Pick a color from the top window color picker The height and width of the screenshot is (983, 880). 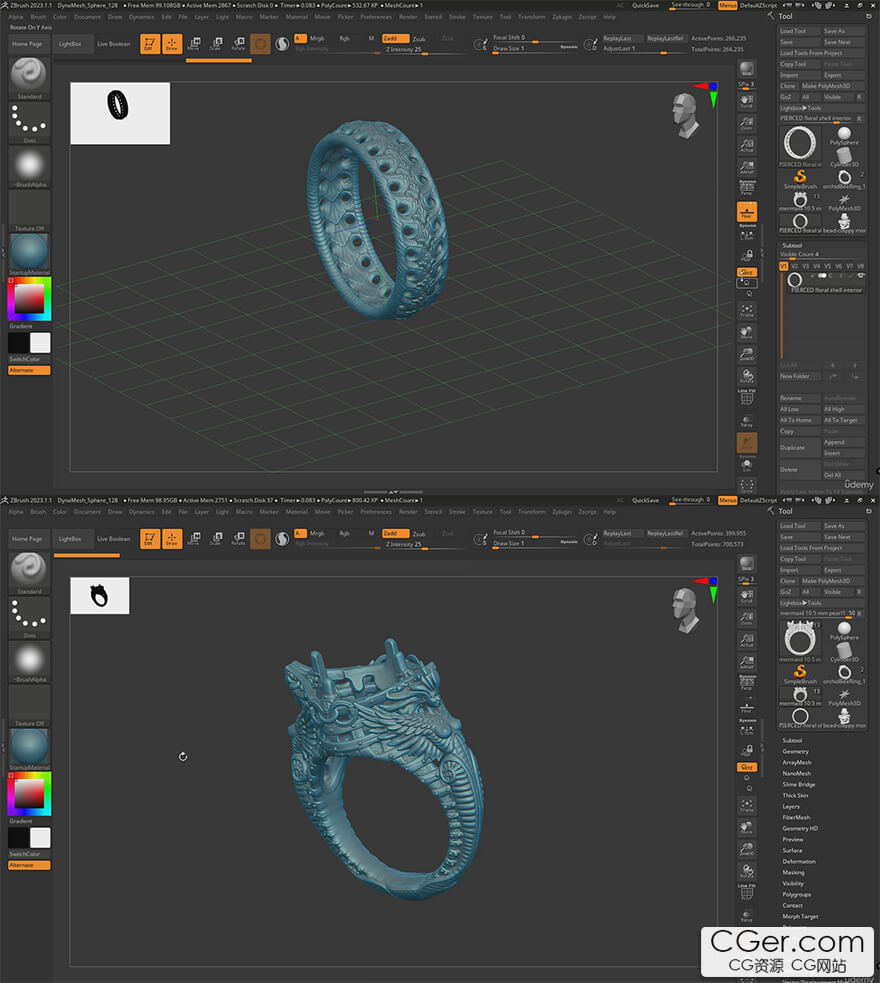click(x=29, y=299)
